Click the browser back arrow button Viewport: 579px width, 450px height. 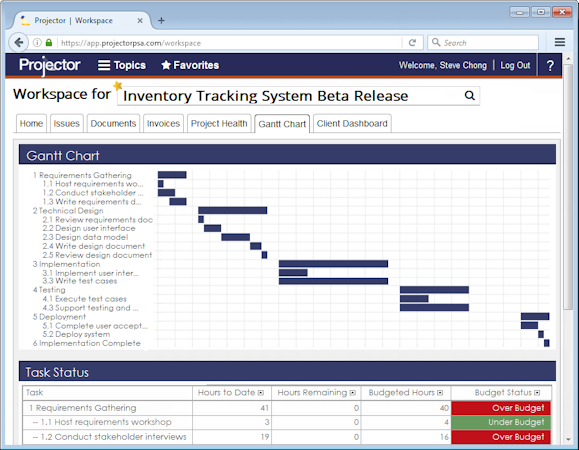18,43
